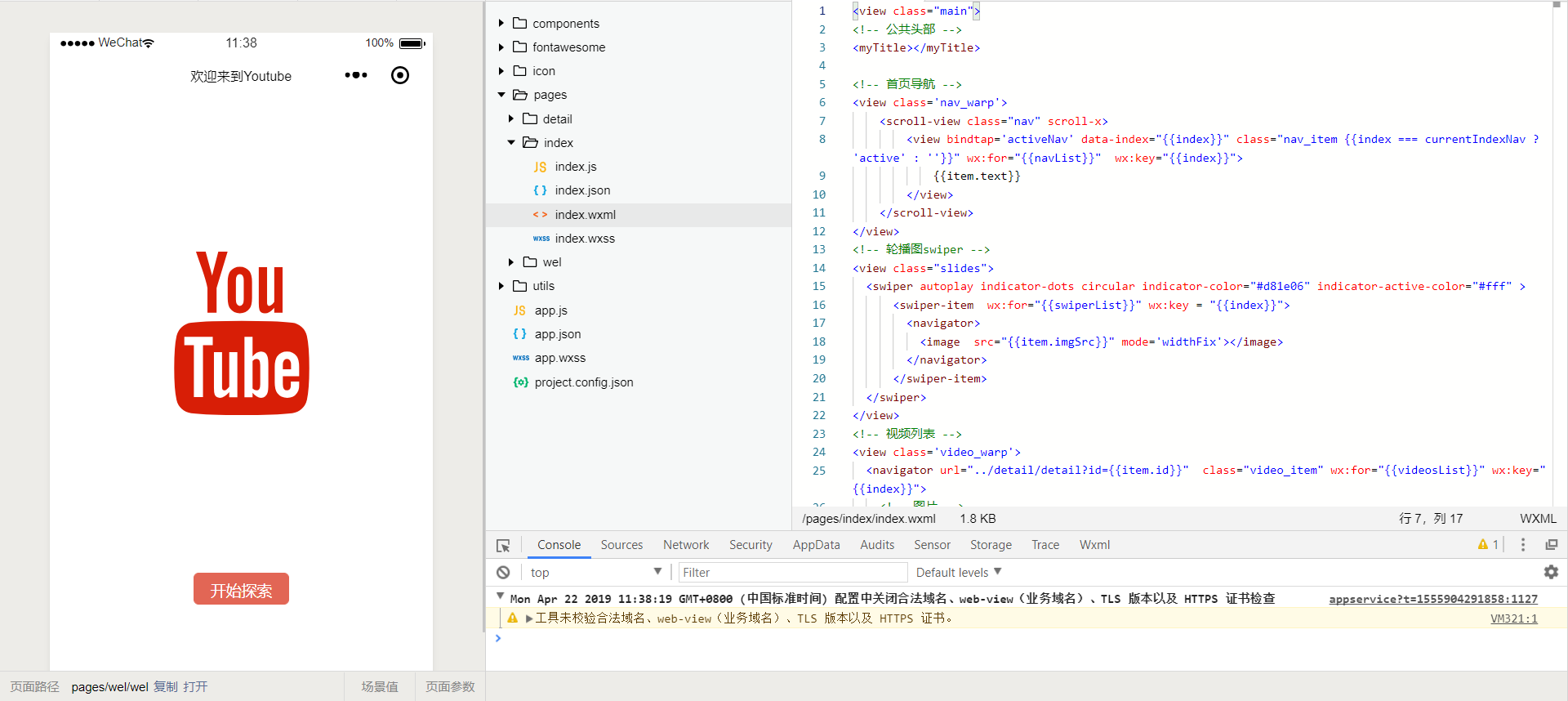
Task: Open the app.js file
Action: [x=551, y=310]
